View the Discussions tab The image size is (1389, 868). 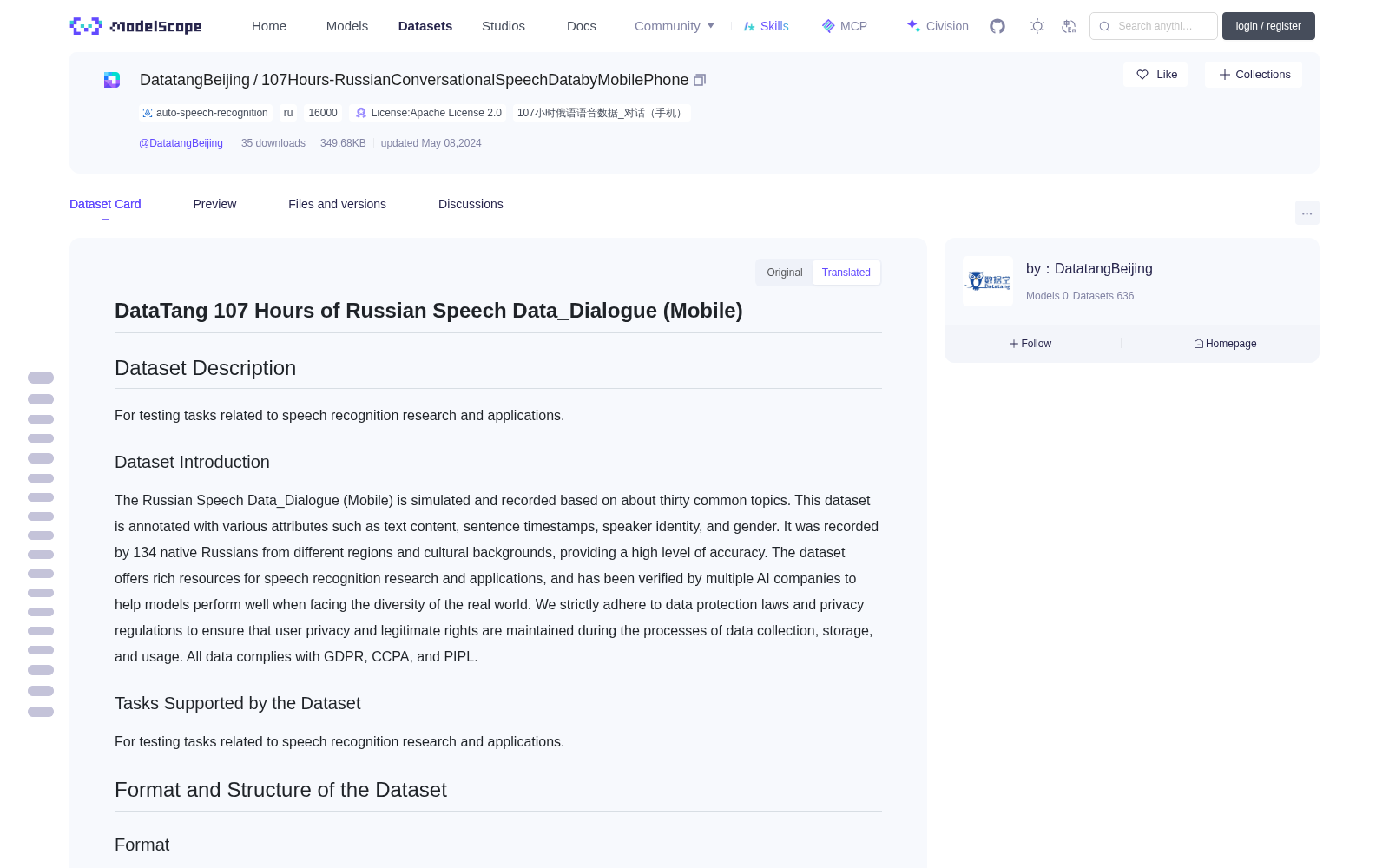pyautogui.click(x=471, y=204)
